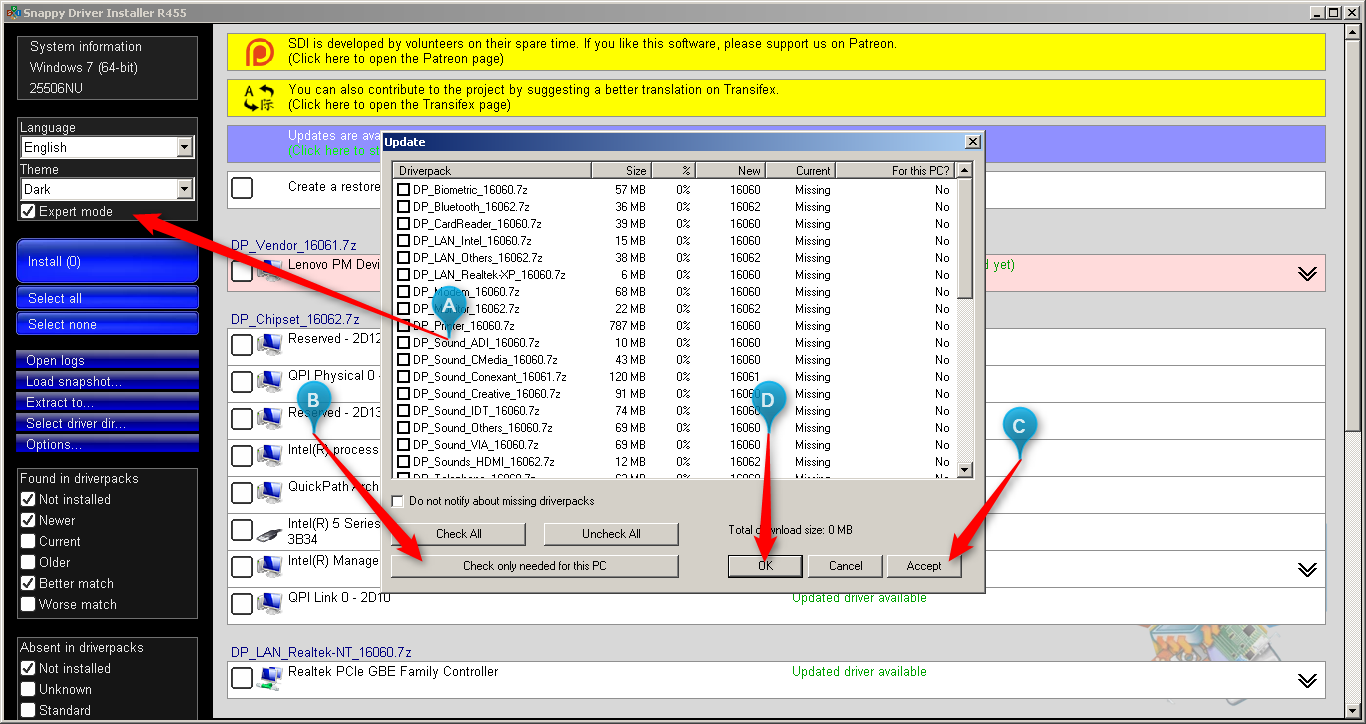Click the QPI Link 0 device icon

269,604
